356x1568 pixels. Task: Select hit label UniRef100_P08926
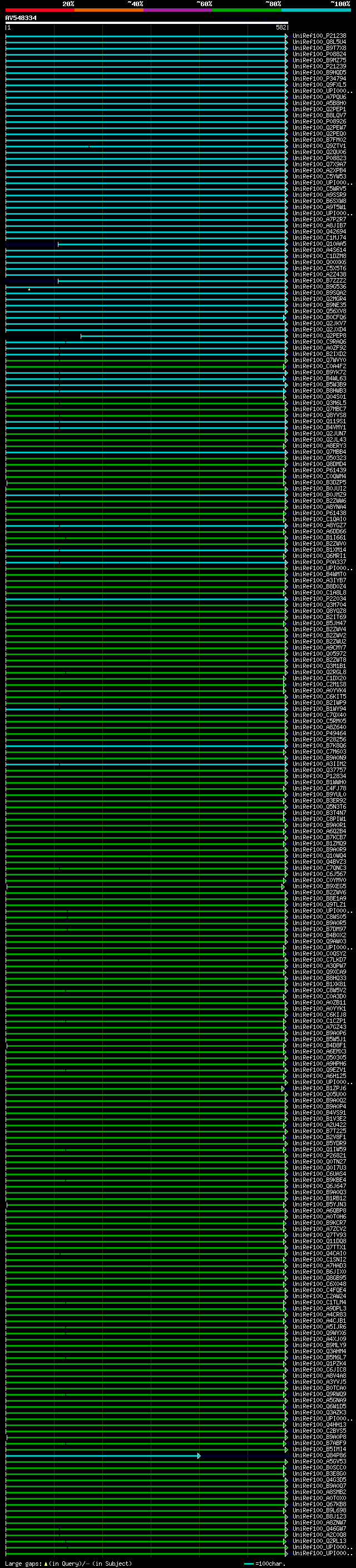pyautogui.click(x=319, y=122)
